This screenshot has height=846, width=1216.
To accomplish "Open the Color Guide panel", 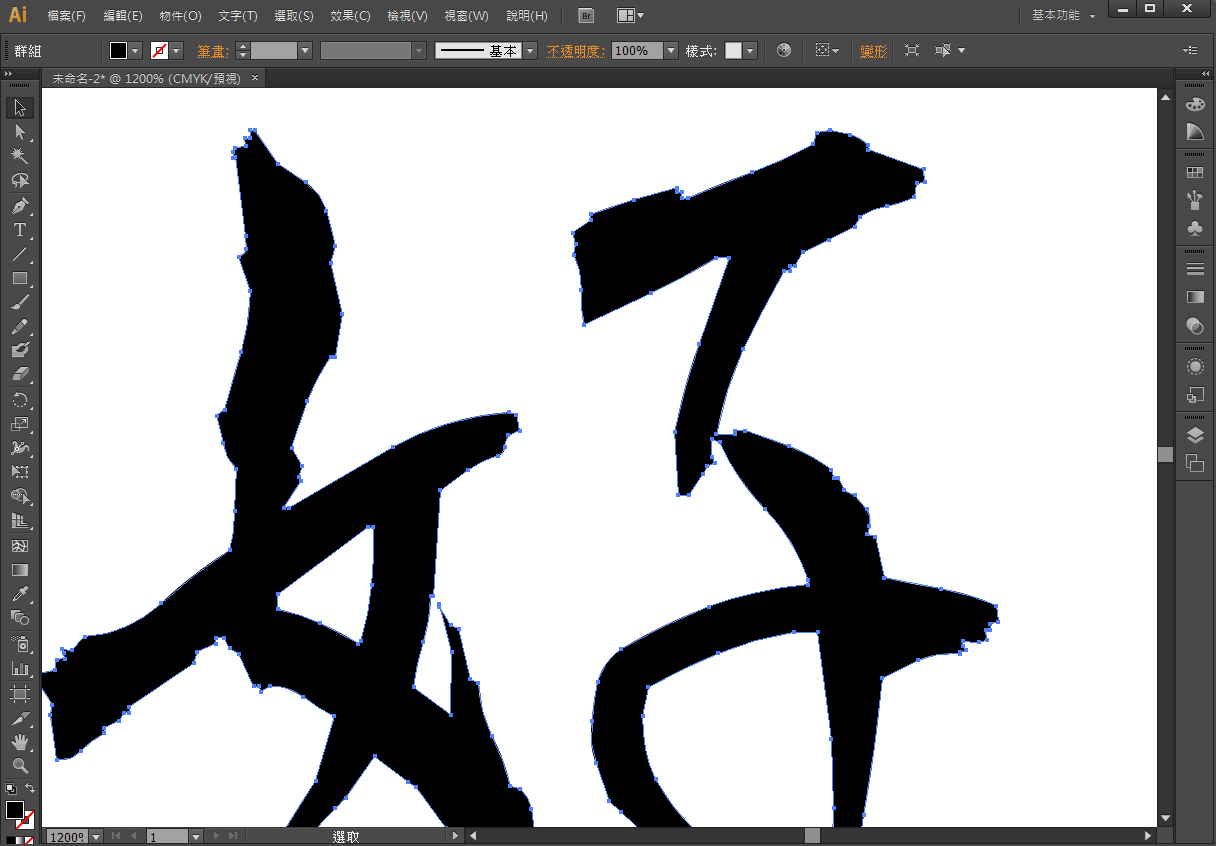I will [x=1194, y=132].
